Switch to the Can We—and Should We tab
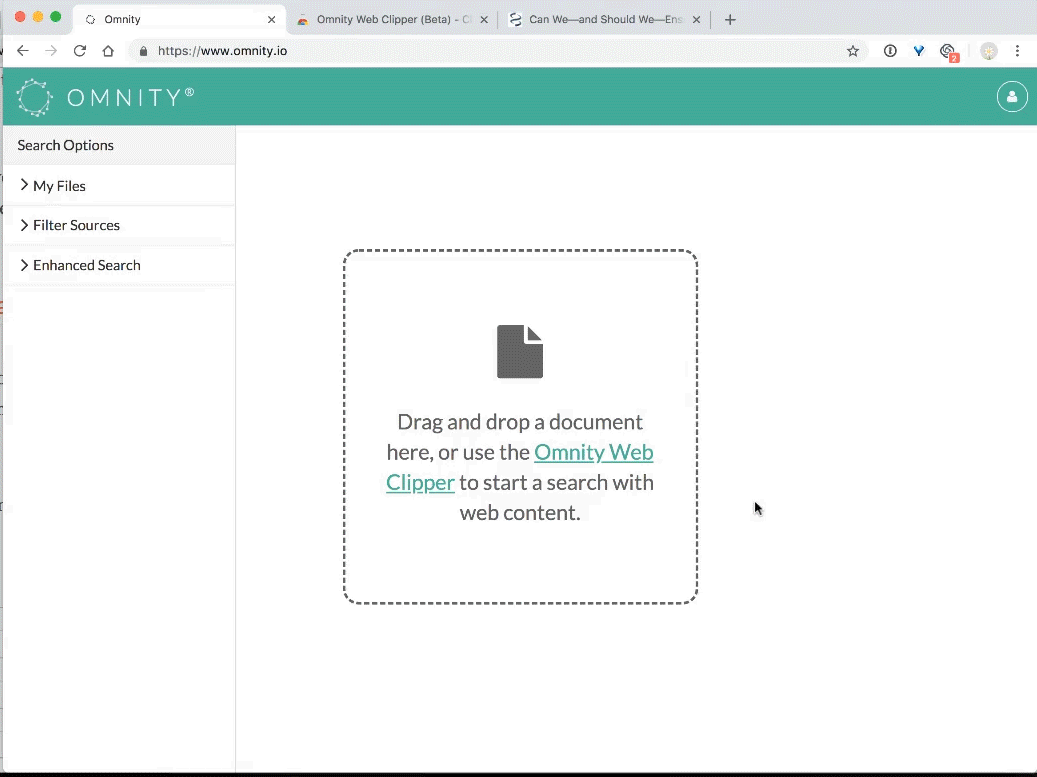Image resolution: width=1037 pixels, height=777 pixels. tap(605, 20)
